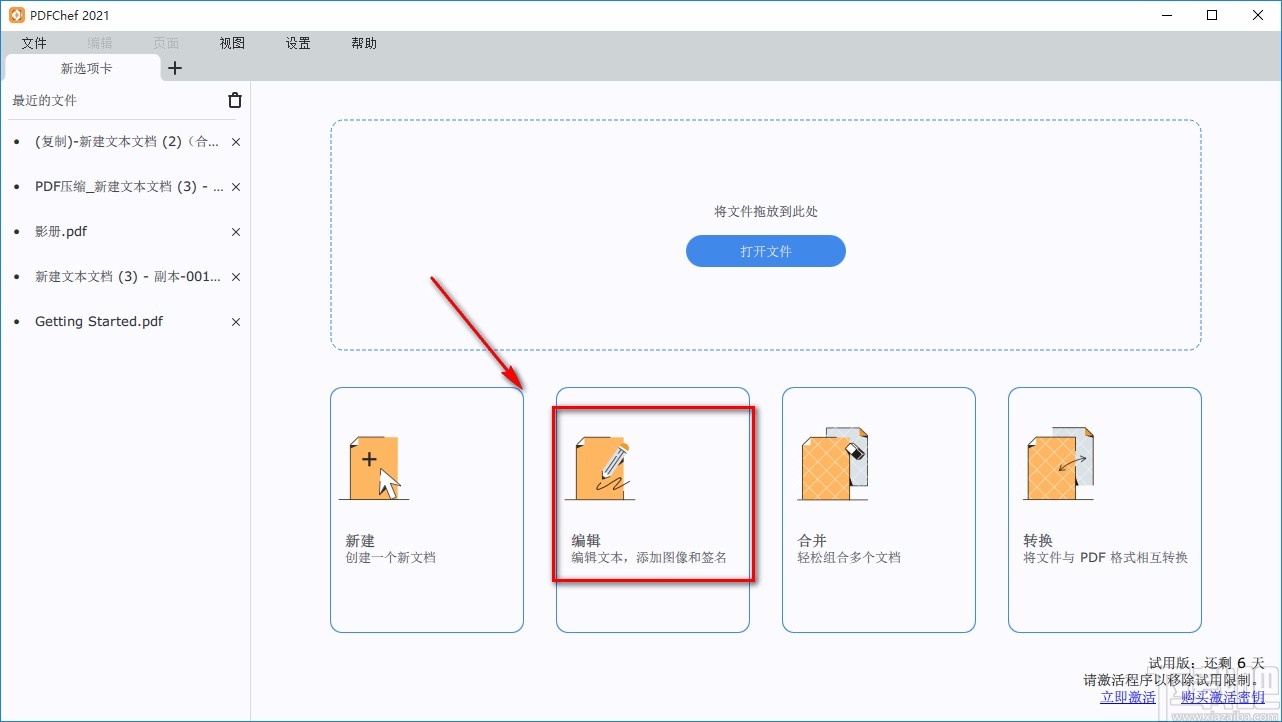This screenshot has height=722, width=1282.
Task: Open a new tab with the plus icon
Action: pyautogui.click(x=175, y=68)
